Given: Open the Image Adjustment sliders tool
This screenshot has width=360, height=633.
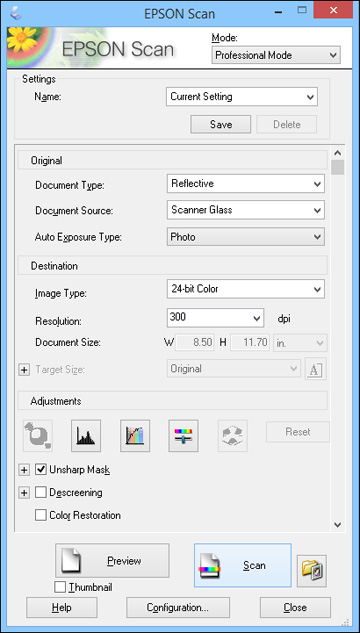Looking at the screenshot, I should 183,436.
